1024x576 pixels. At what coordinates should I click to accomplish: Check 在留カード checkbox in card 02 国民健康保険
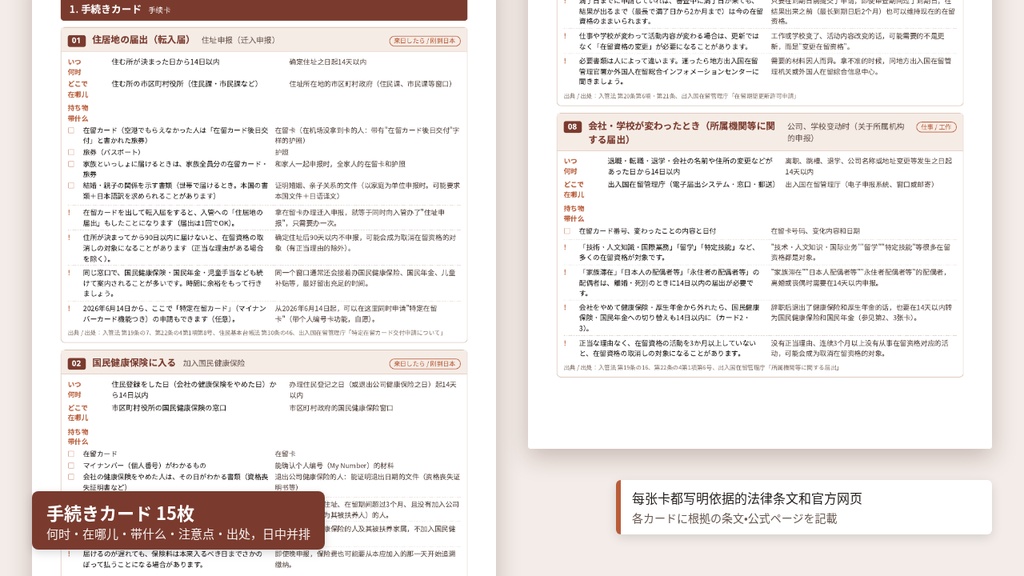(x=71, y=454)
